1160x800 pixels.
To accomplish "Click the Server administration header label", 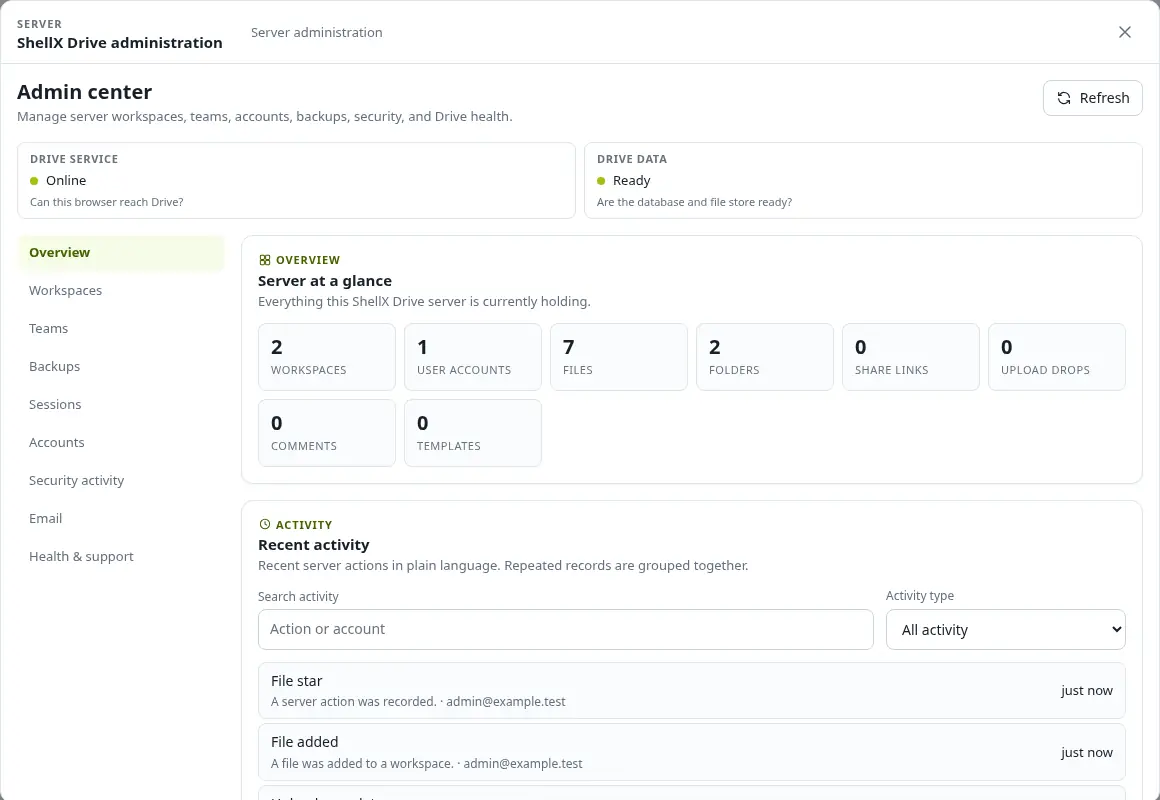I will click(317, 33).
